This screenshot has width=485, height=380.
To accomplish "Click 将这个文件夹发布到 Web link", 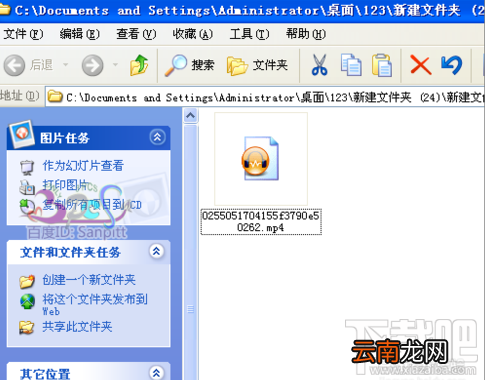I will point(95,304).
